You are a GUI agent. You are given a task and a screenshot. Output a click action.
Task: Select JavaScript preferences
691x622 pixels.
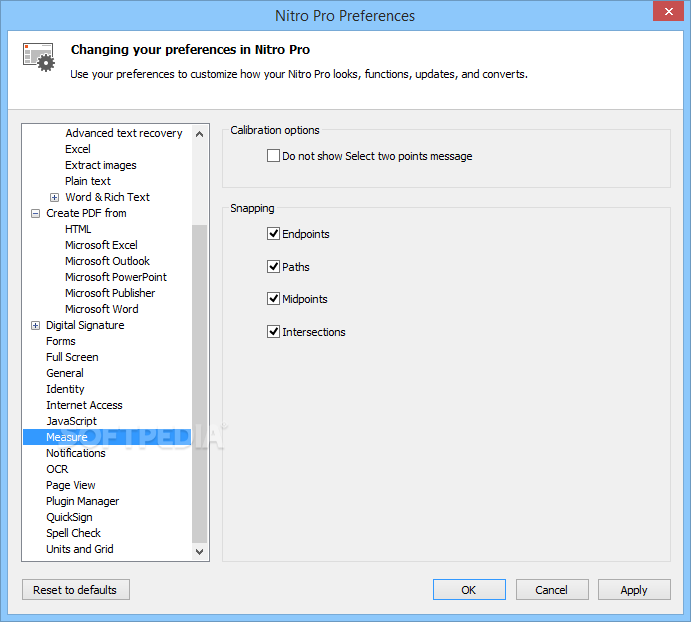coord(71,421)
